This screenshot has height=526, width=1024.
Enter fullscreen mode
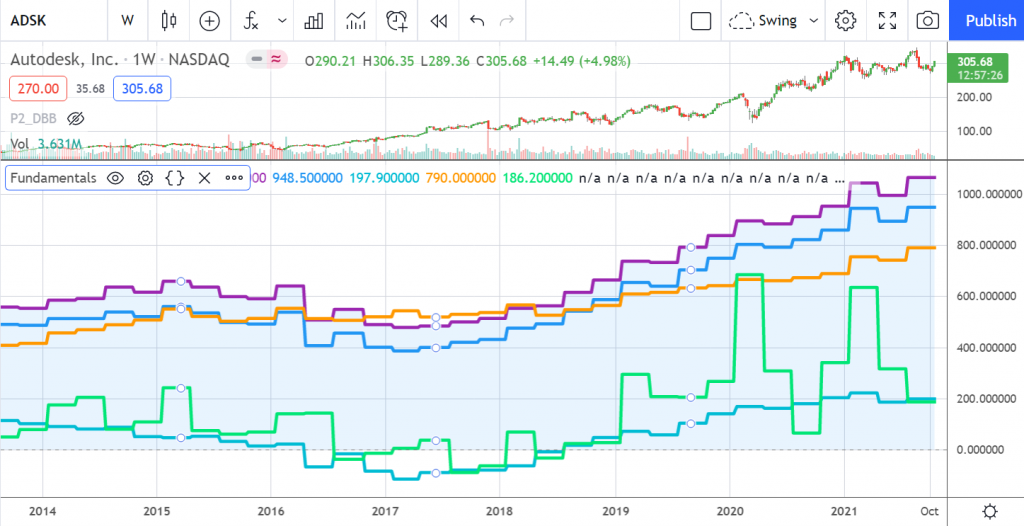[887, 20]
